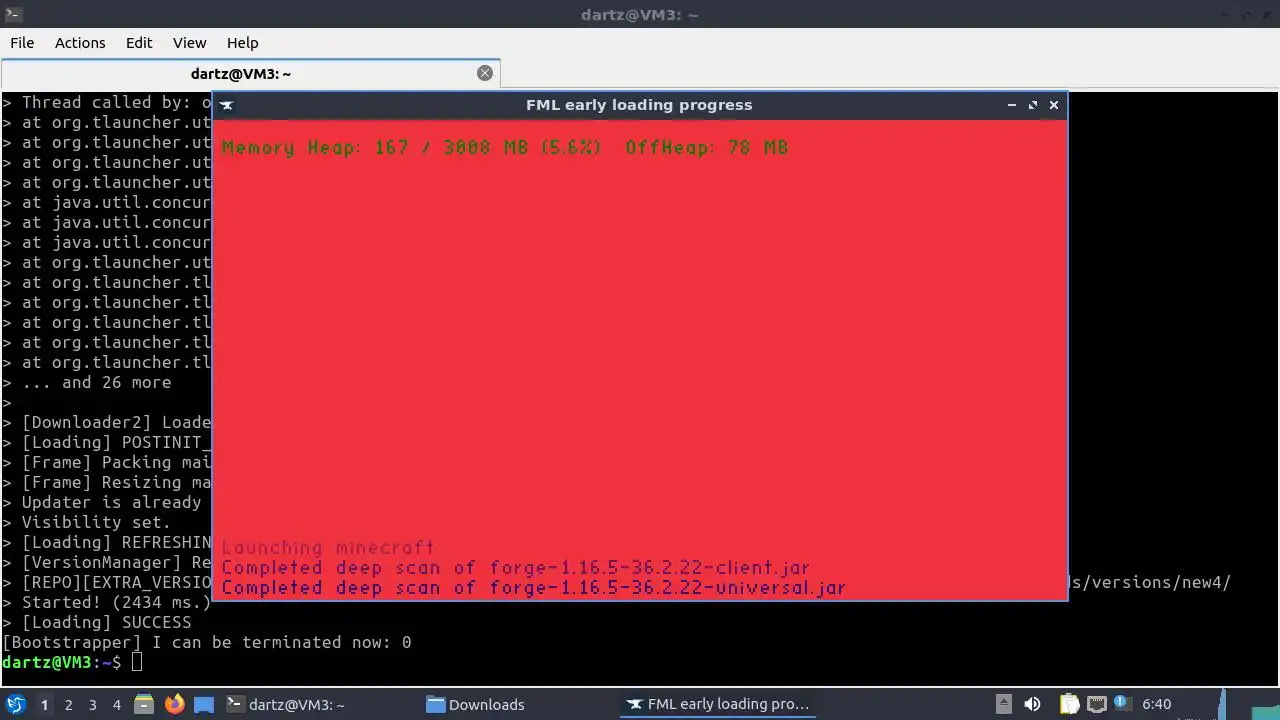Click the 'Thread called by' terminal line

pos(106,102)
